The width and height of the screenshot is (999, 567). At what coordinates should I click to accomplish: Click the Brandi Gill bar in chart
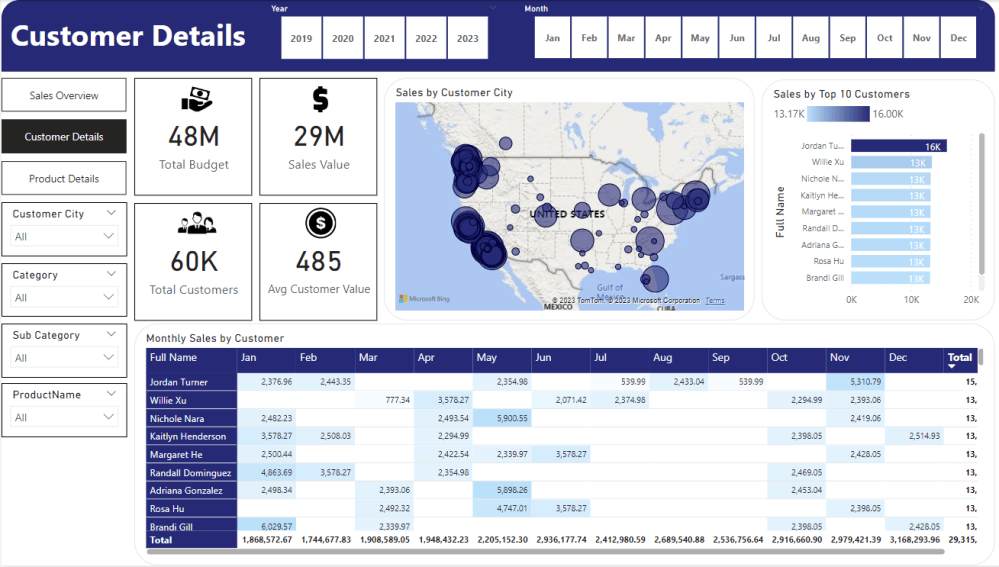(x=890, y=278)
